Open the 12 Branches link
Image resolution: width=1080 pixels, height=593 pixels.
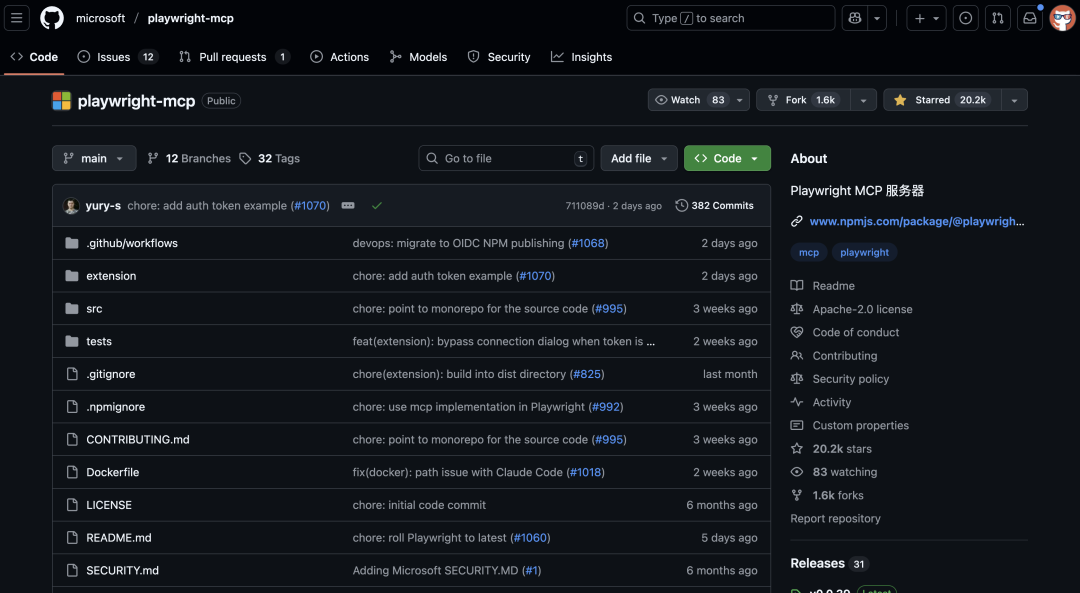pyautogui.click(x=189, y=158)
